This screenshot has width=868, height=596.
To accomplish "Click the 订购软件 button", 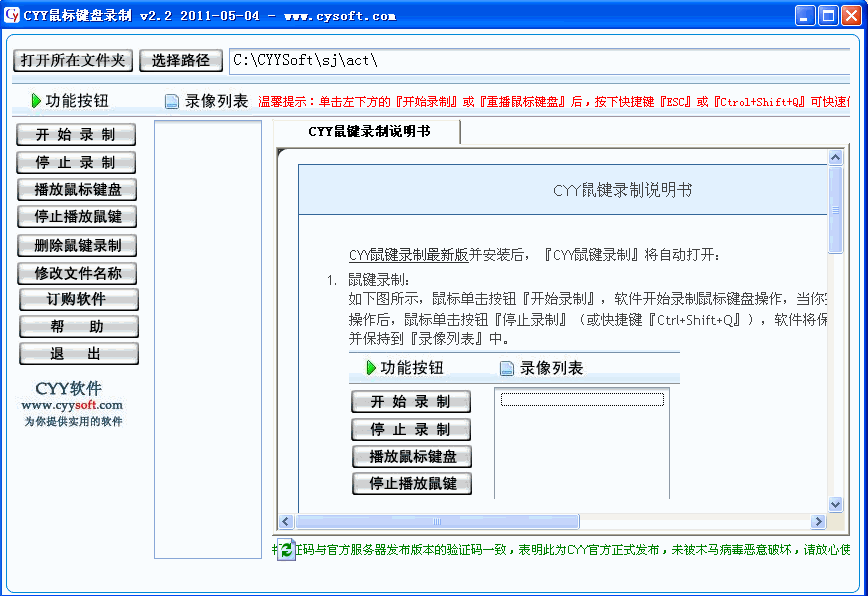I will click(x=79, y=299).
